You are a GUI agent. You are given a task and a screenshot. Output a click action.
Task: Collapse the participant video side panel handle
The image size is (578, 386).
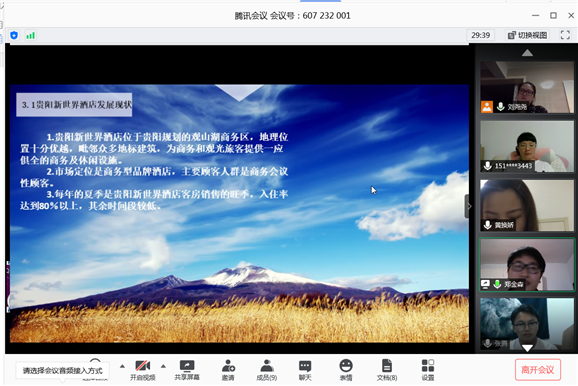coord(468,206)
